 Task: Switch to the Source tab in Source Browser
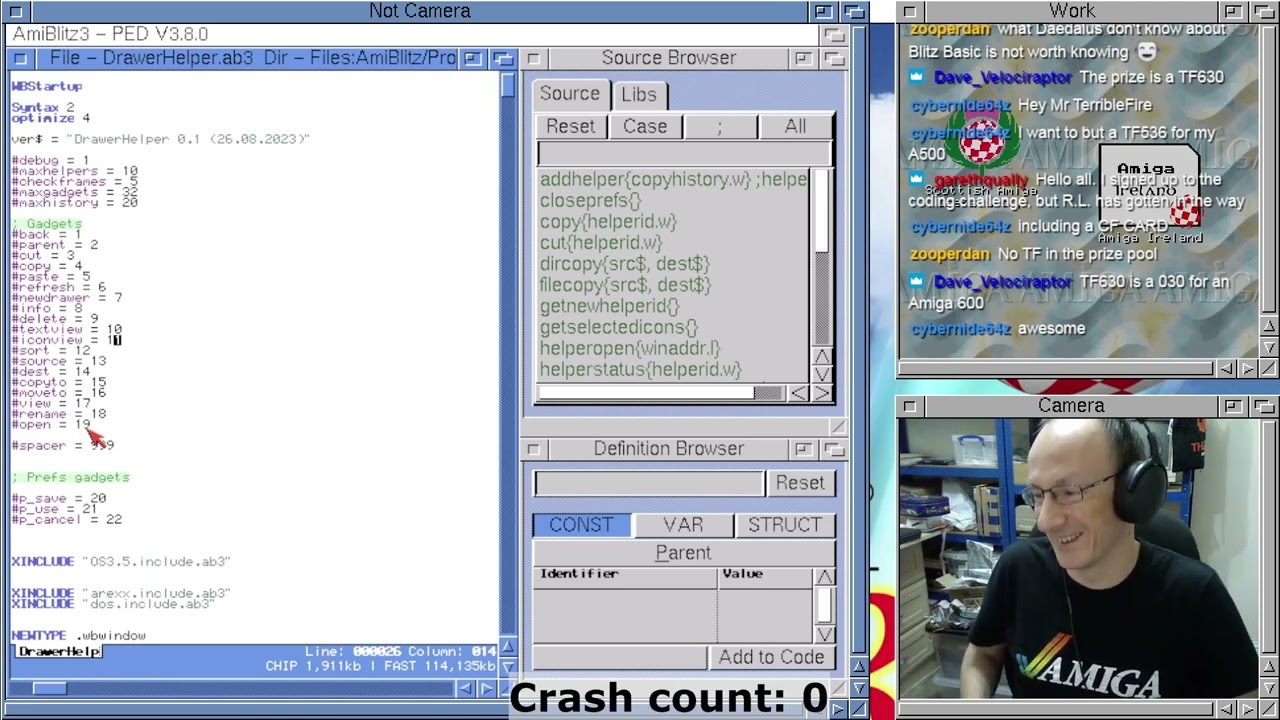point(570,94)
